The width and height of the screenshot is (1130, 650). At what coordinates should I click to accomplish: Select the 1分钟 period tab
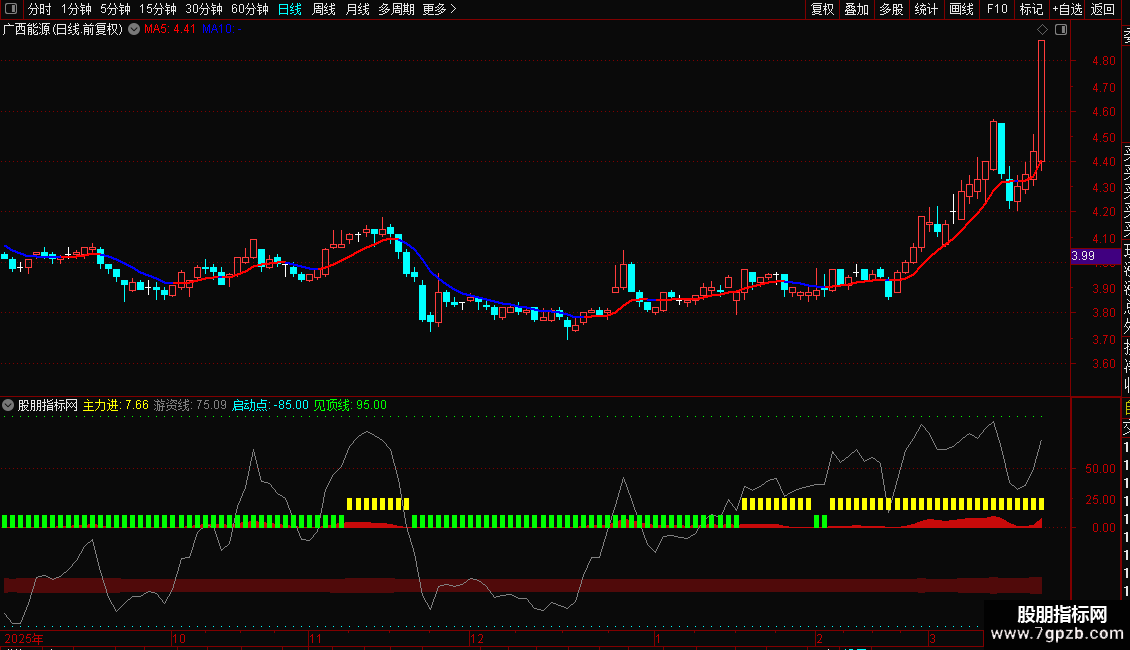(x=76, y=9)
